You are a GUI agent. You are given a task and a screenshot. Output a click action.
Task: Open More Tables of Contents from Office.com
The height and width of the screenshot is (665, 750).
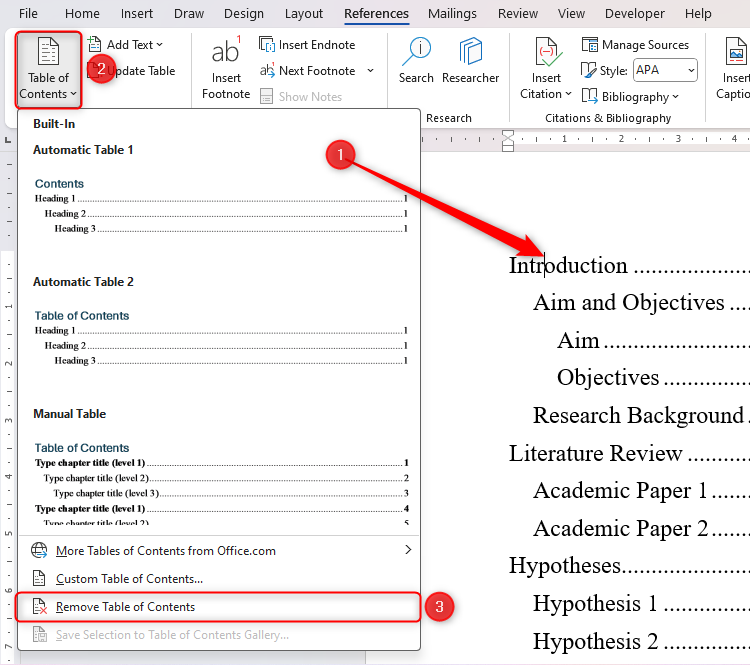tap(220, 551)
